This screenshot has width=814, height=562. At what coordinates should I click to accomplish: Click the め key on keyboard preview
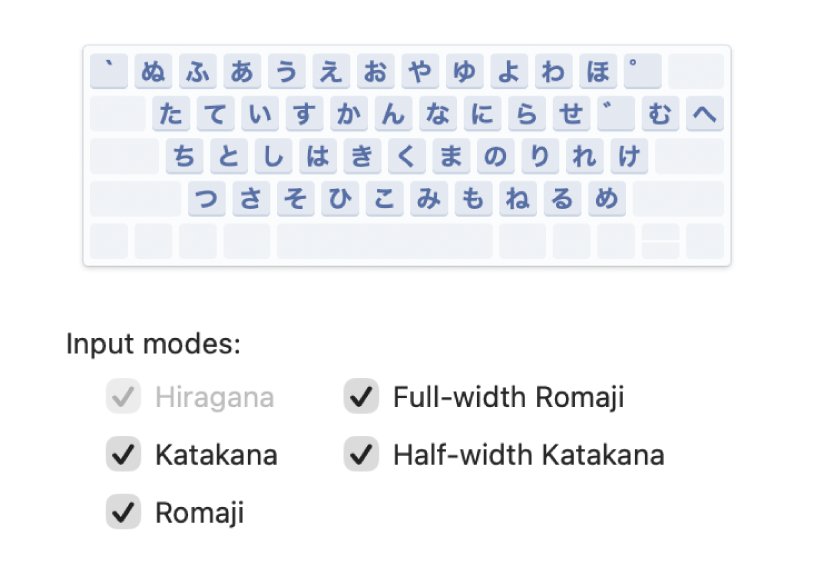pyautogui.click(x=605, y=199)
